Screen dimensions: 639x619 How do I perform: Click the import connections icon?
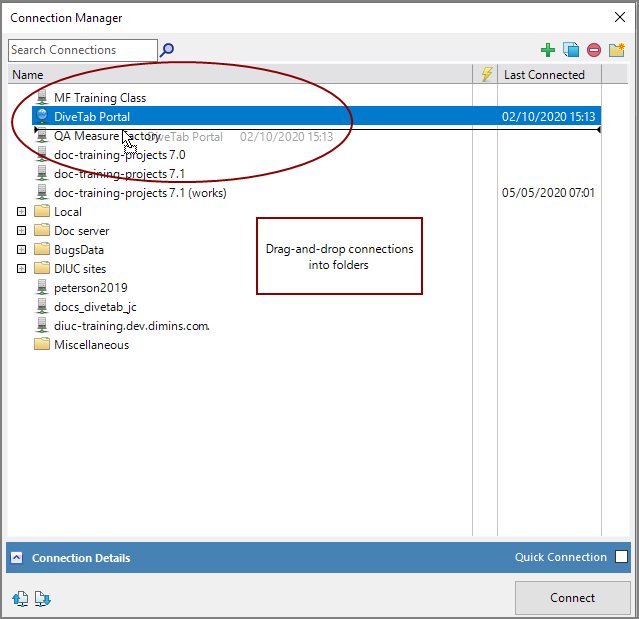(20, 599)
